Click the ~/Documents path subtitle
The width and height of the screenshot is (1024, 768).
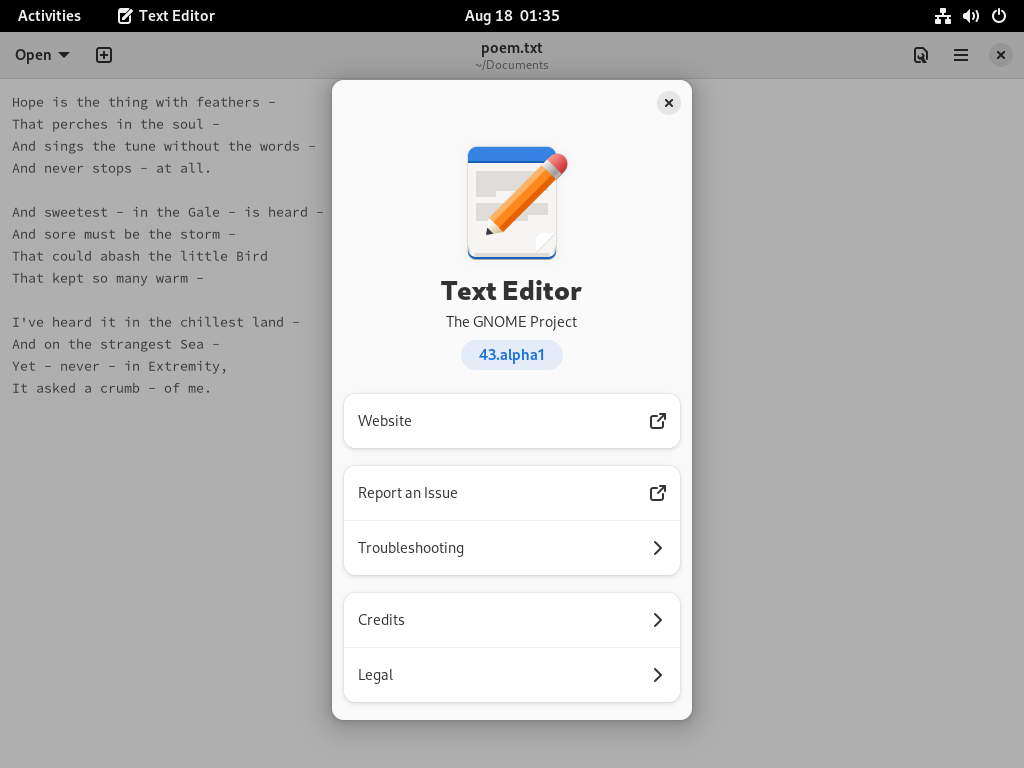click(x=511, y=65)
